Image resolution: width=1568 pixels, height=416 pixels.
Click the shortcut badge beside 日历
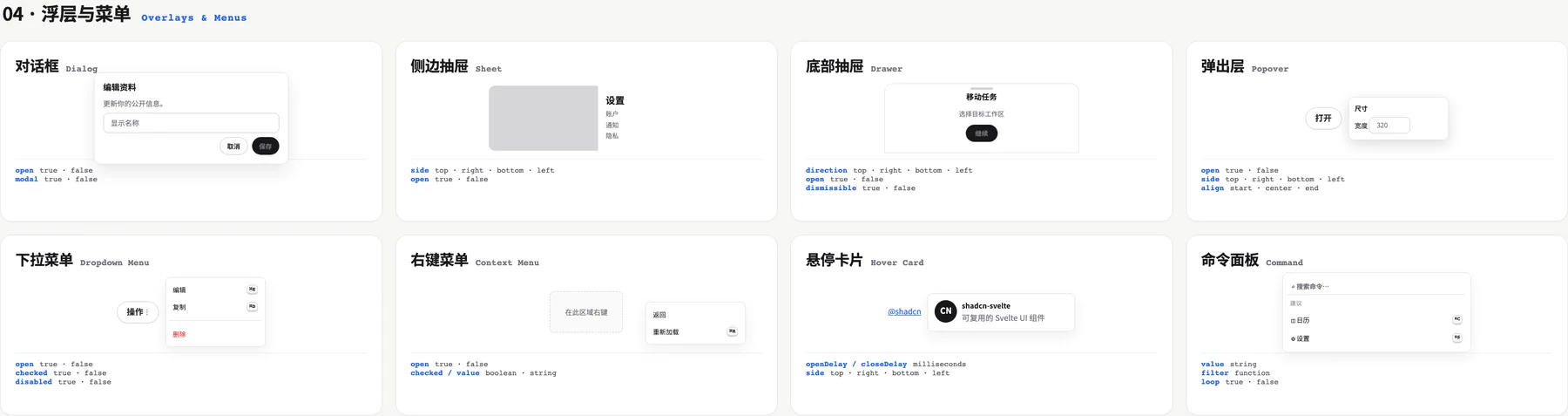click(1456, 319)
